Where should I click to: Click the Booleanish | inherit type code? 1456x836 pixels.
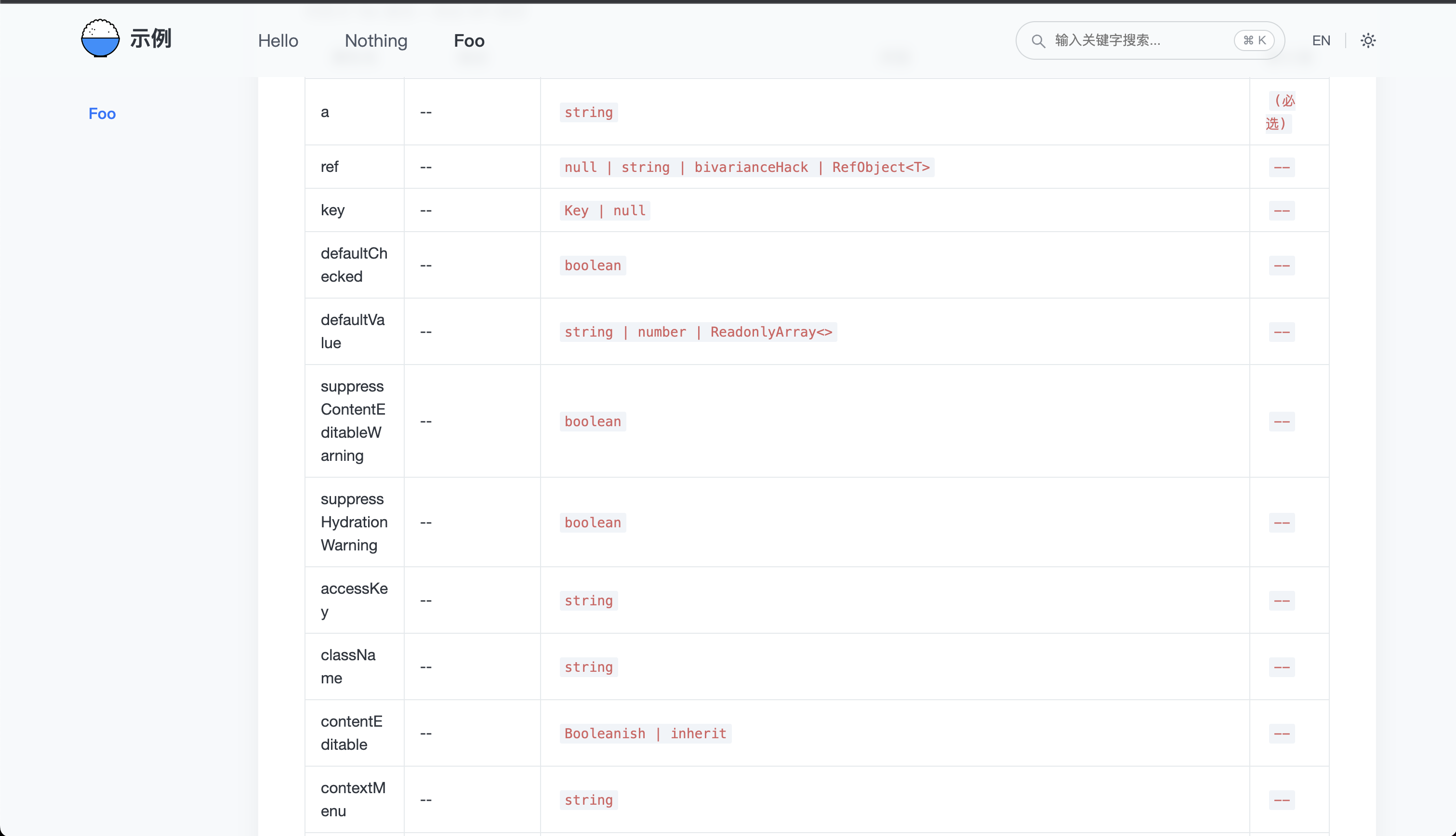[x=645, y=733]
